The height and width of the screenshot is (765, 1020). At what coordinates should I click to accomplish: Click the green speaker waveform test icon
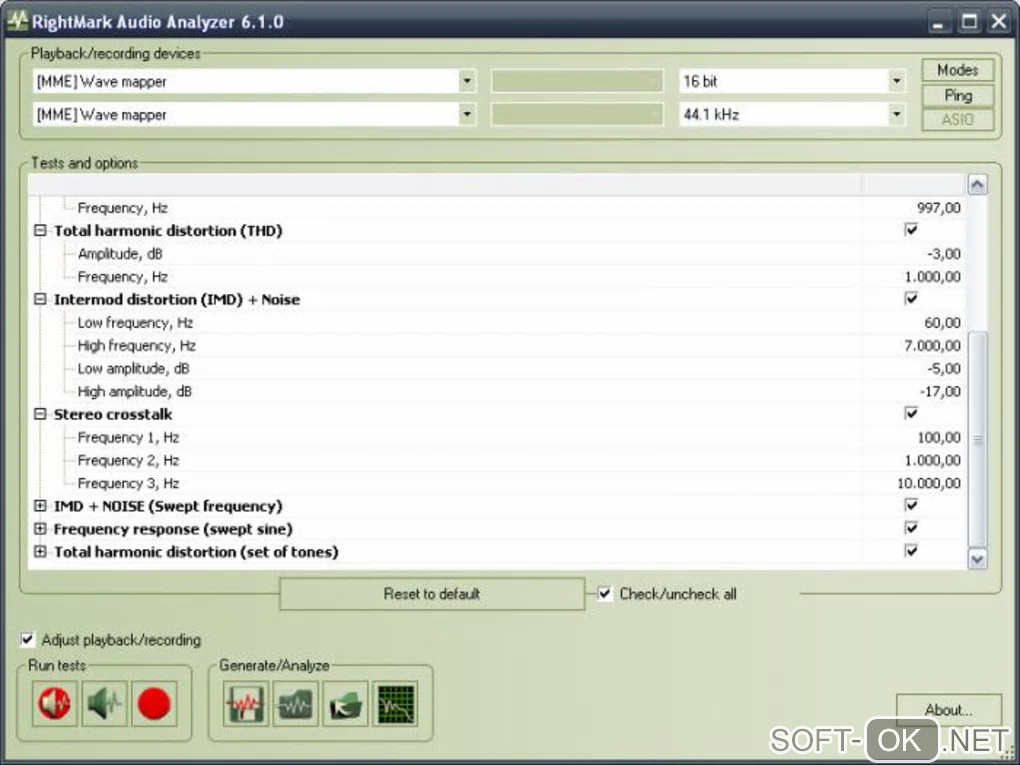105,703
